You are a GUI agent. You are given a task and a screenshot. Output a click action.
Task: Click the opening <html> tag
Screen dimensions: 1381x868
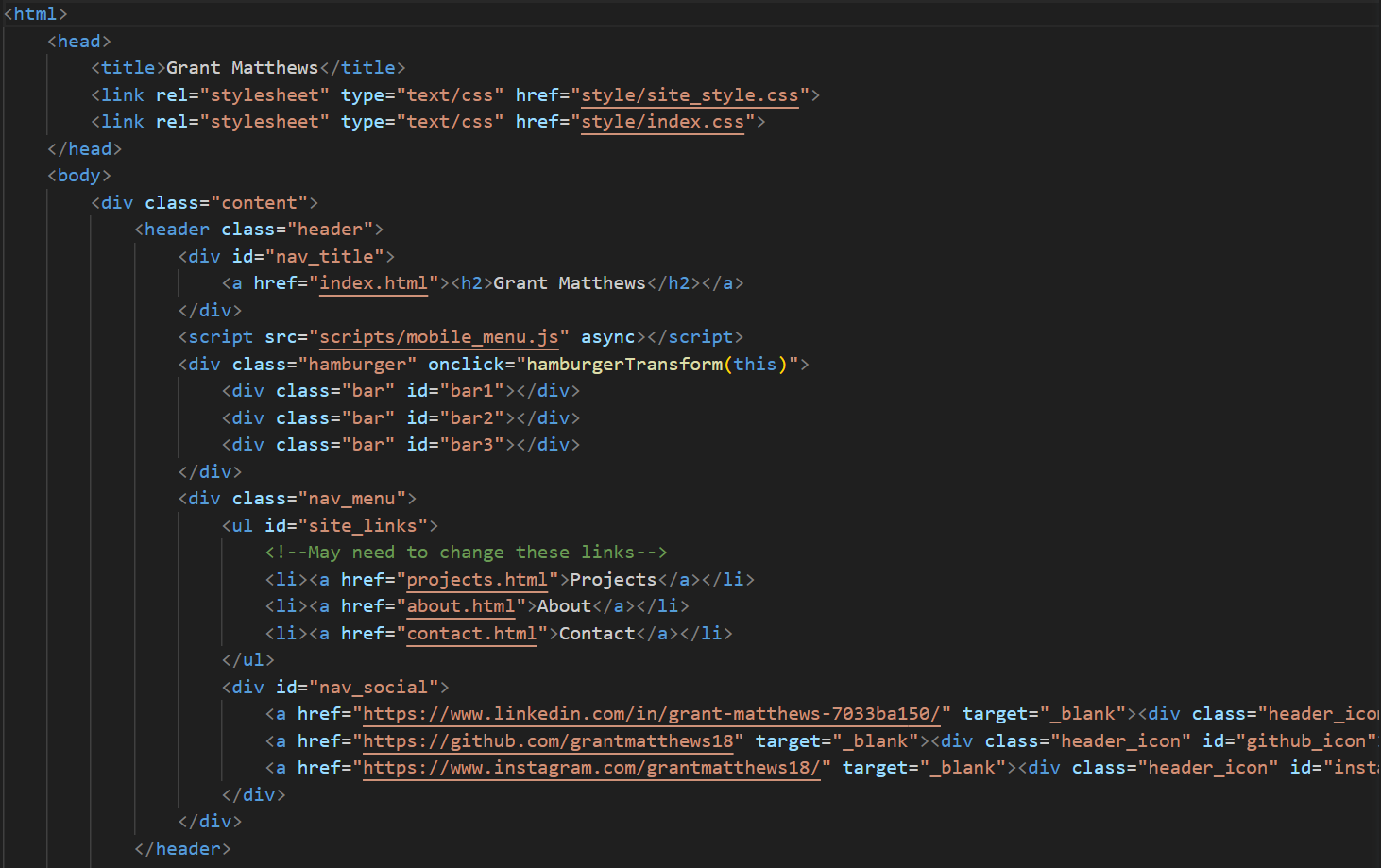(36, 14)
